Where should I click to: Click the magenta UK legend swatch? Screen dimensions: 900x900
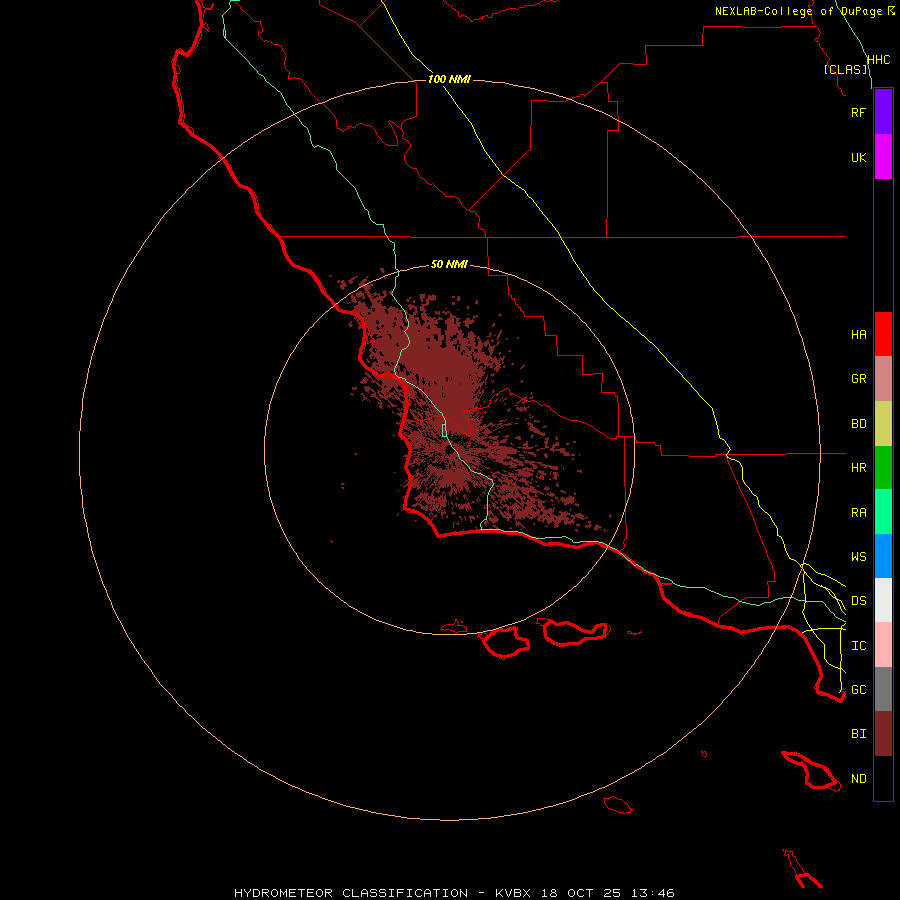883,157
